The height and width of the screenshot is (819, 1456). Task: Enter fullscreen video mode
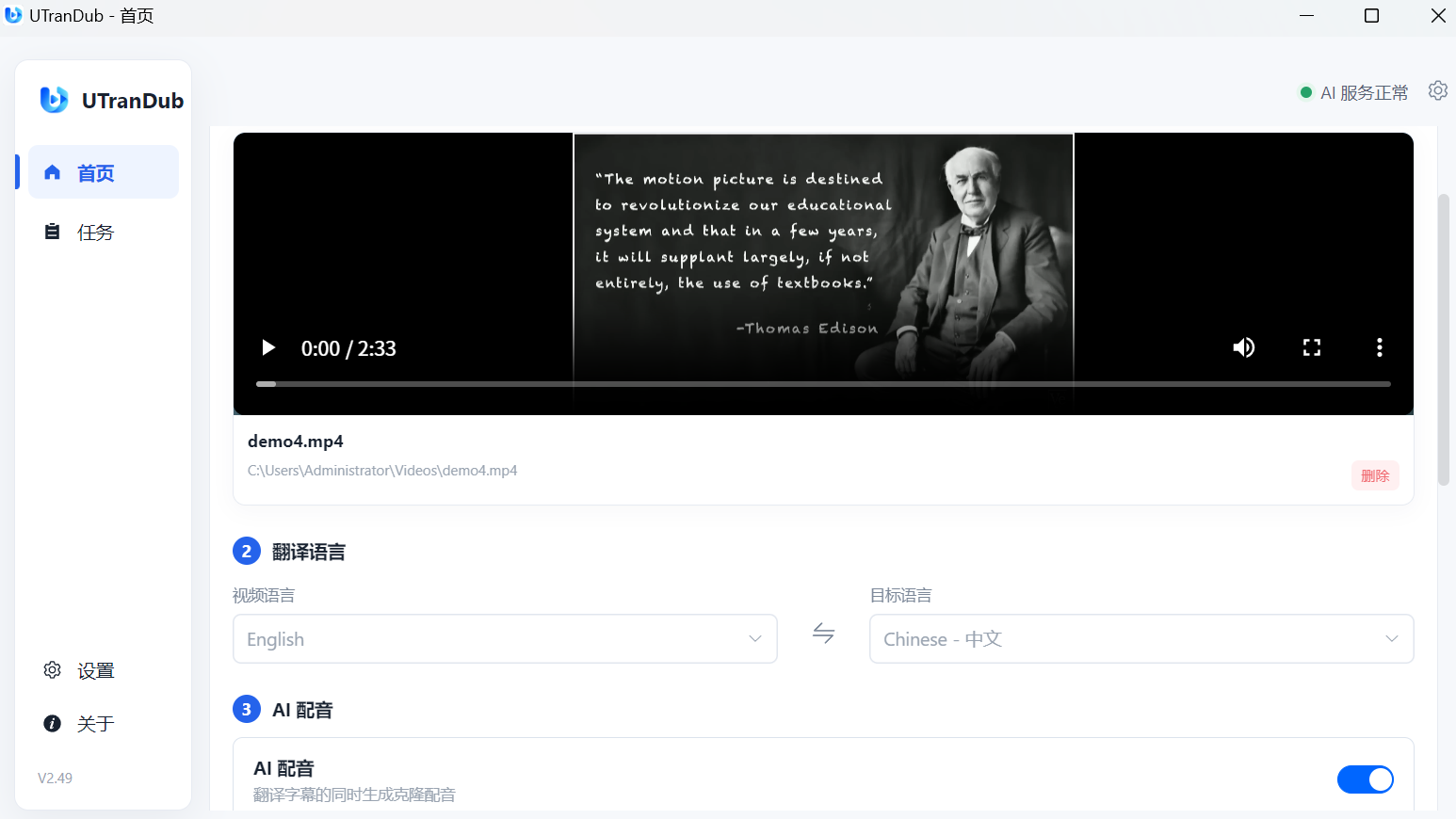(x=1312, y=347)
